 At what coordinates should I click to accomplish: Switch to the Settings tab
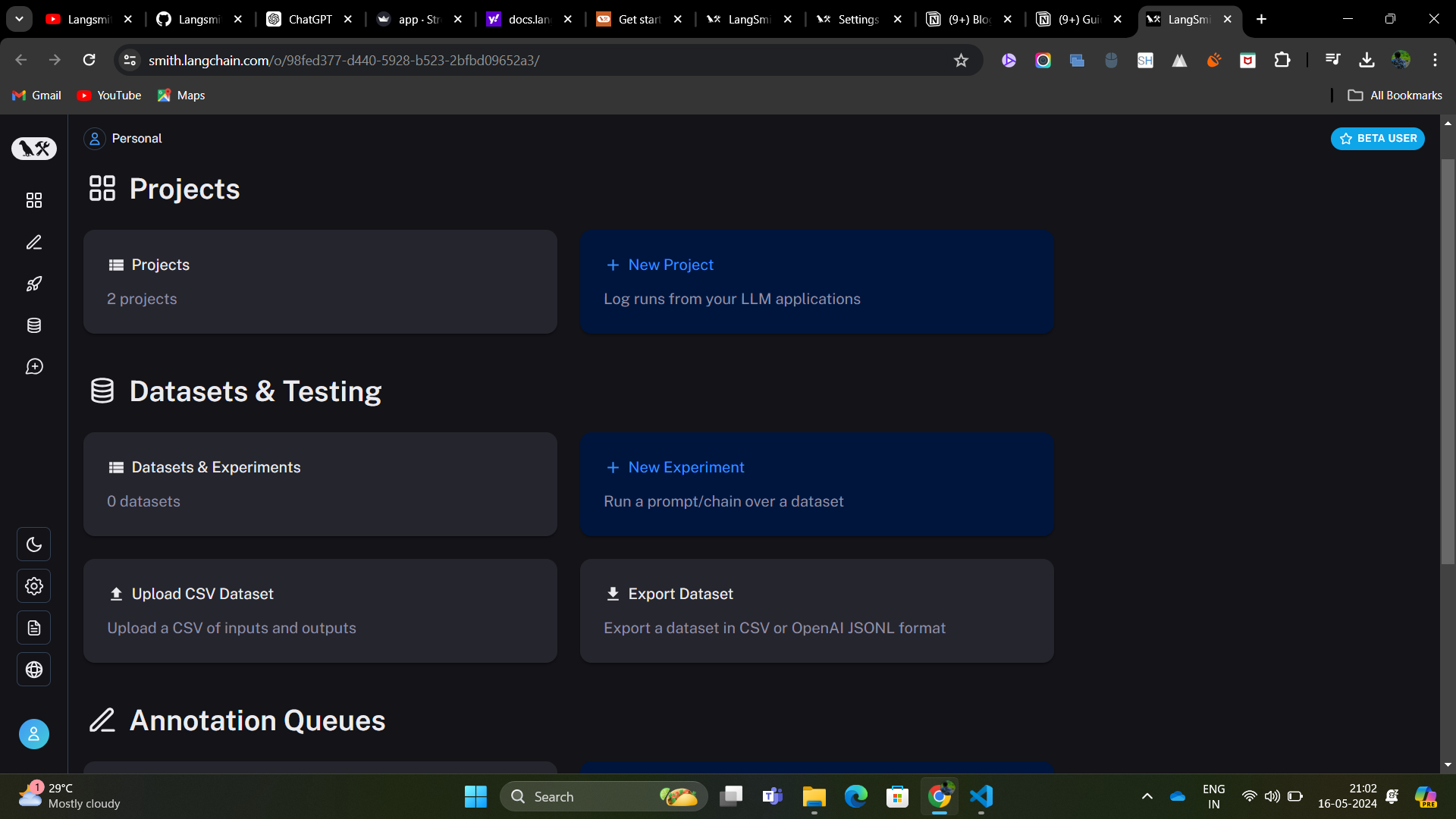858,20
